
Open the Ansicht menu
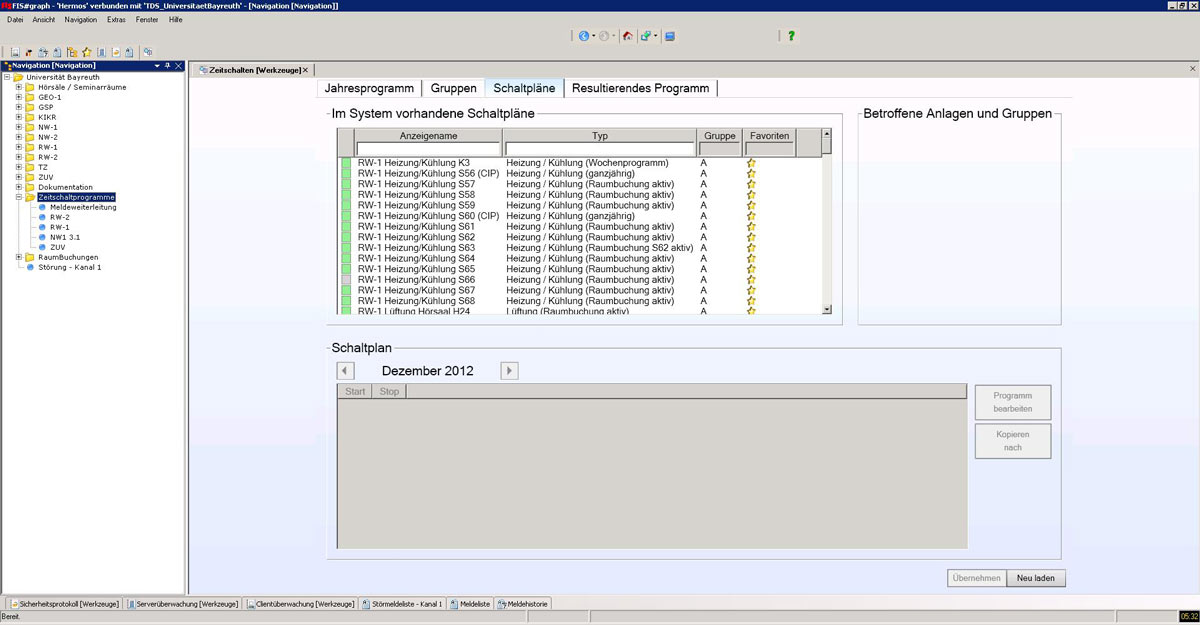[x=44, y=20]
